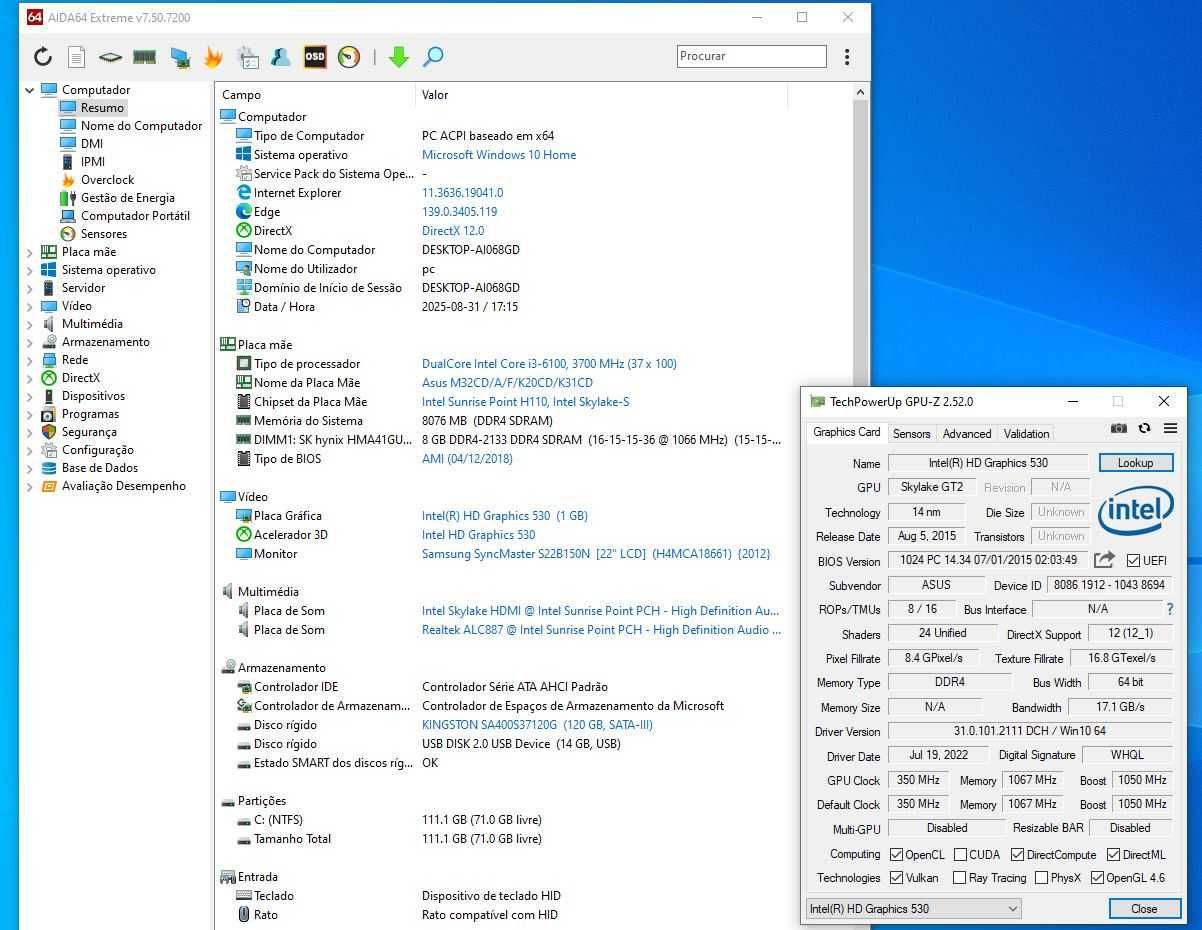Select Overclock in the tree
1202x930 pixels.
tap(107, 180)
